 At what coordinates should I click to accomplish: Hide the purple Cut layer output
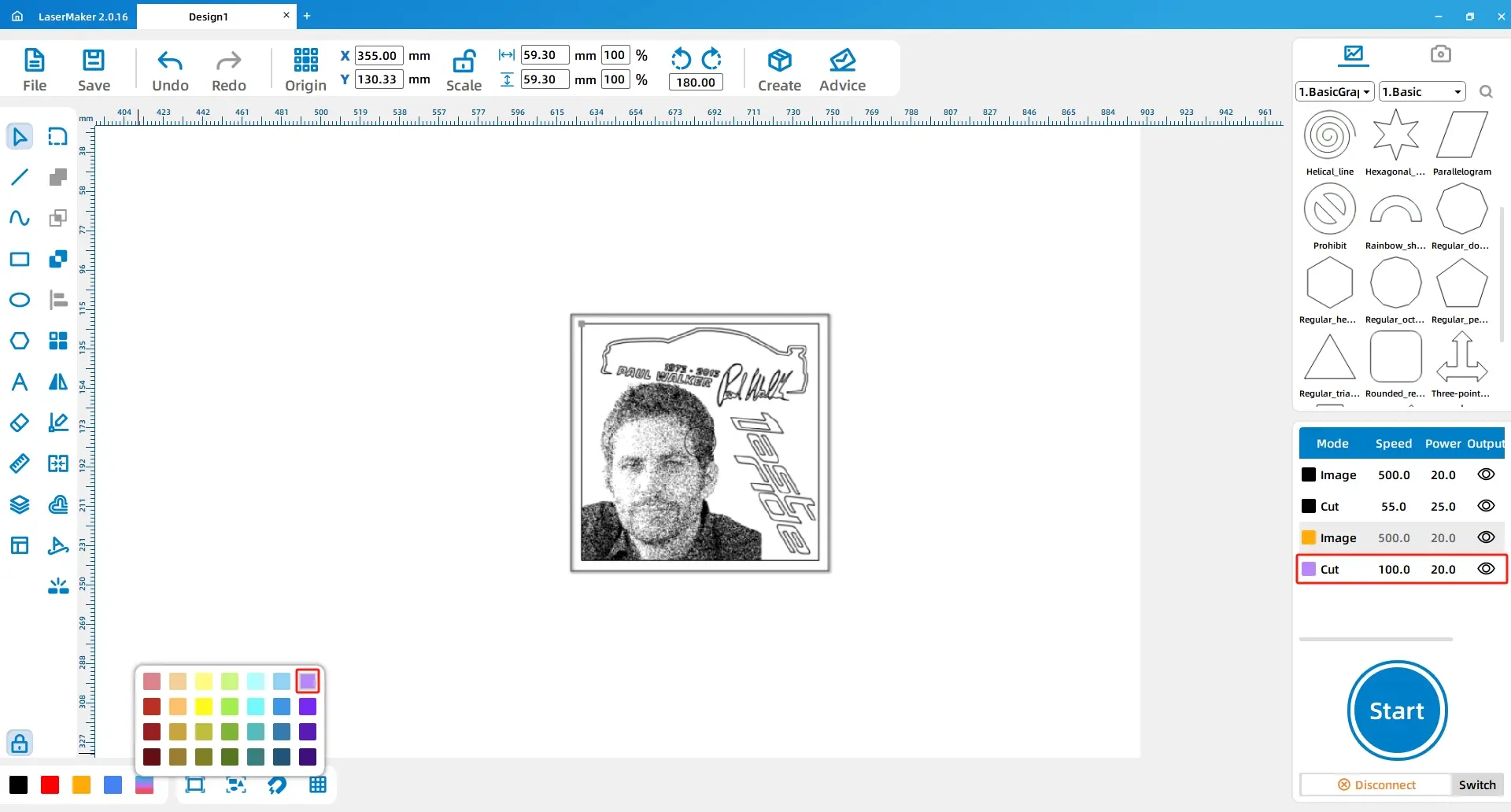(1486, 569)
